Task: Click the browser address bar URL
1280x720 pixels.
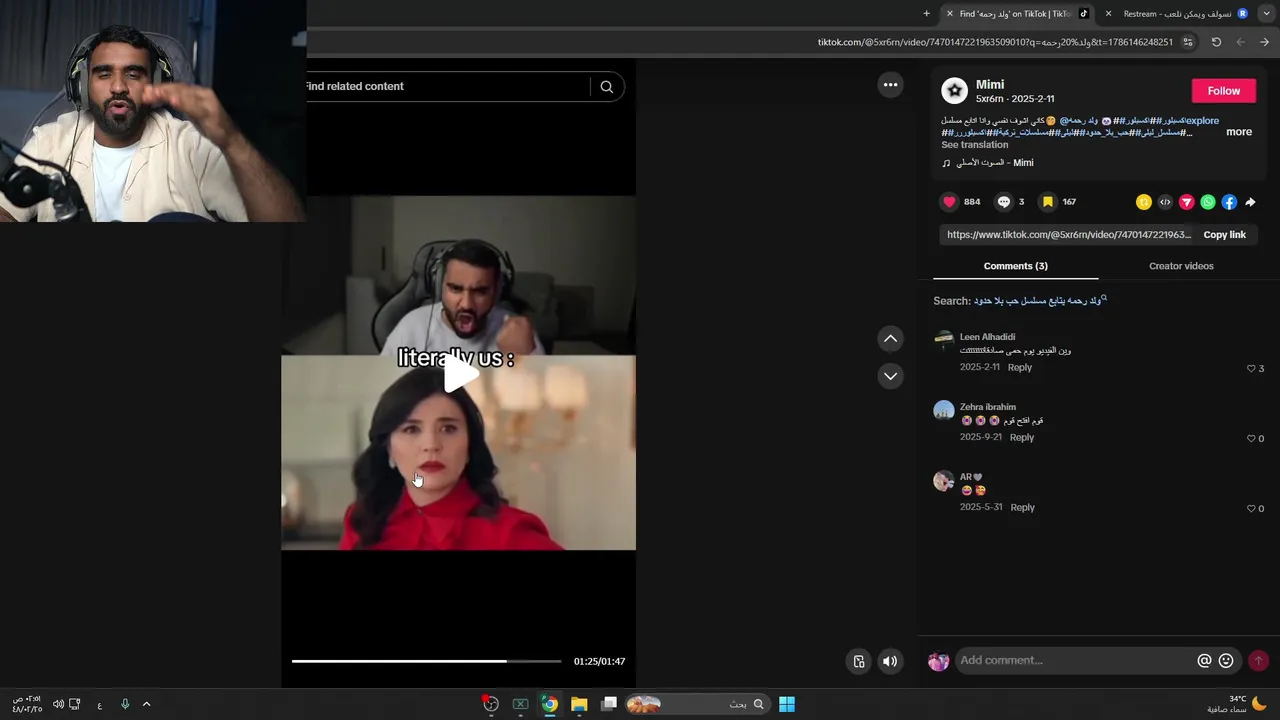Action: click(995, 42)
